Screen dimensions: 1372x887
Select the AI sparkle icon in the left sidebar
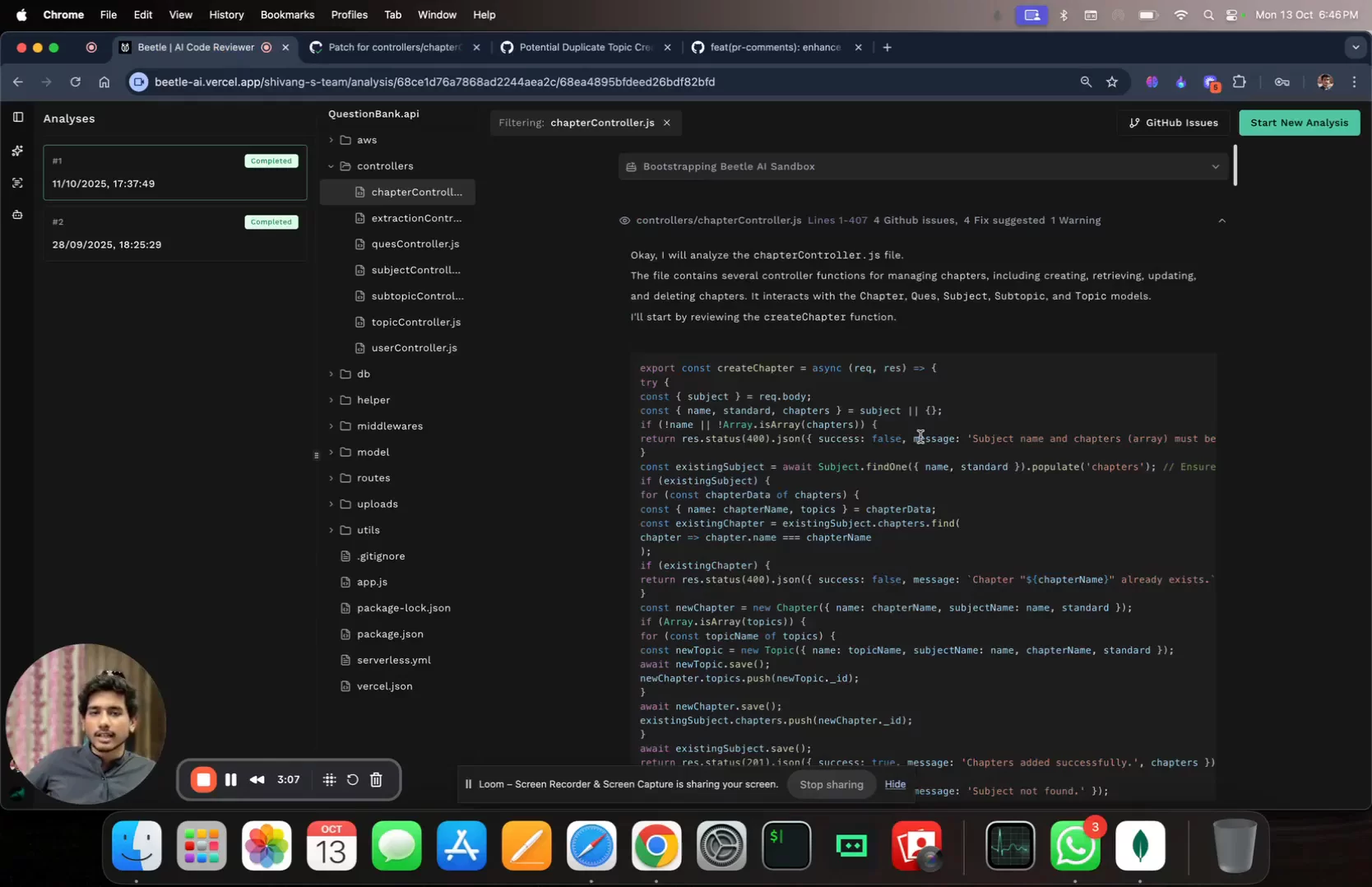[x=17, y=150]
